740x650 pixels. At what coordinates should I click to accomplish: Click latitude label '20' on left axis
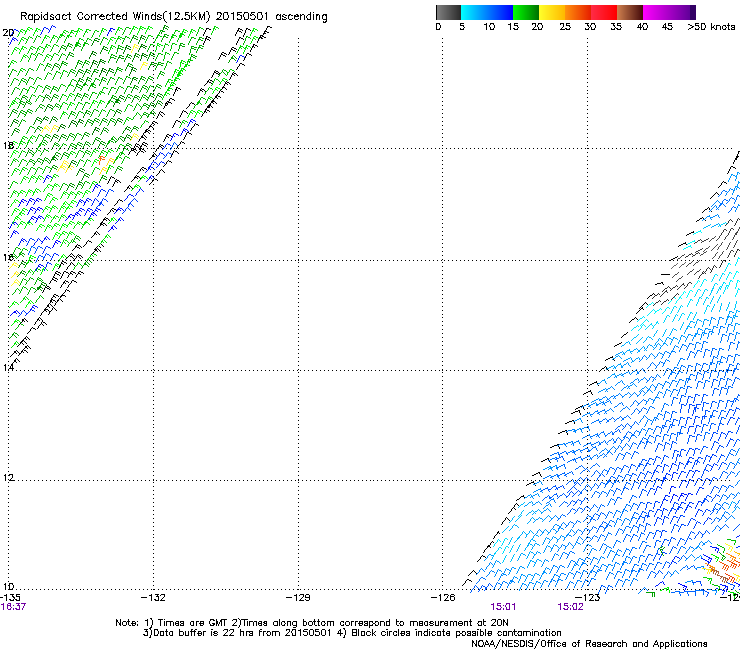[x=8, y=33]
